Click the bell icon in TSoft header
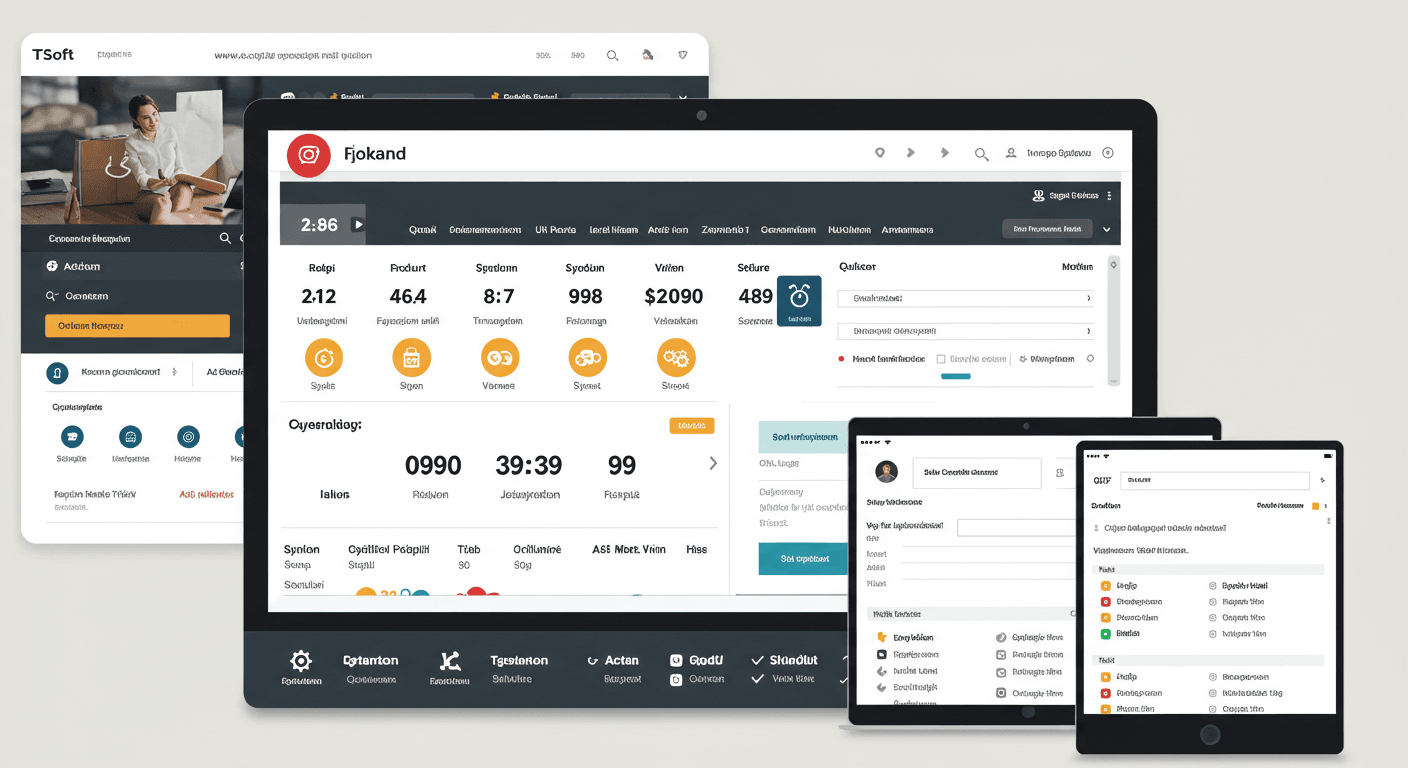Screen dimensions: 1408x768 (x=648, y=55)
